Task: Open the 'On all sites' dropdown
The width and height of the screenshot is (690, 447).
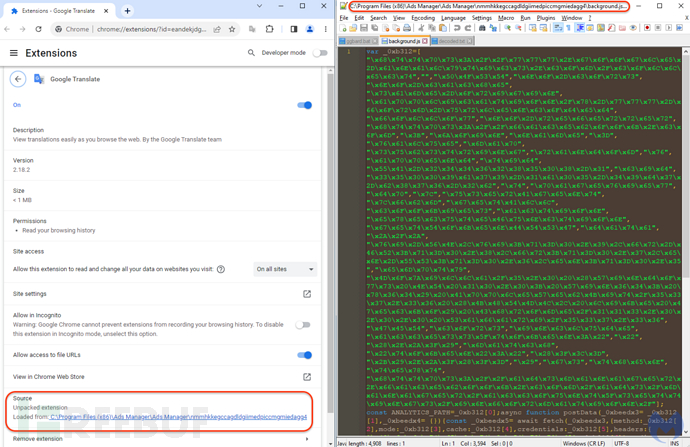Action: coord(285,269)
